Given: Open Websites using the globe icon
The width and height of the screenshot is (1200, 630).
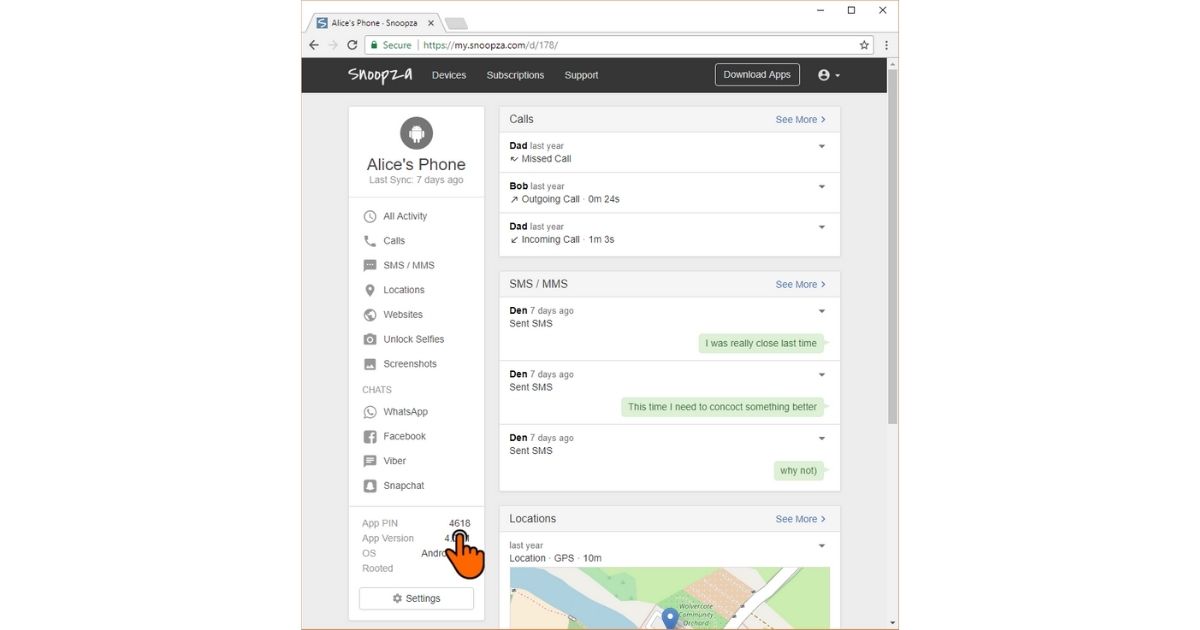Looking at the screenshot, I should 370,315.
